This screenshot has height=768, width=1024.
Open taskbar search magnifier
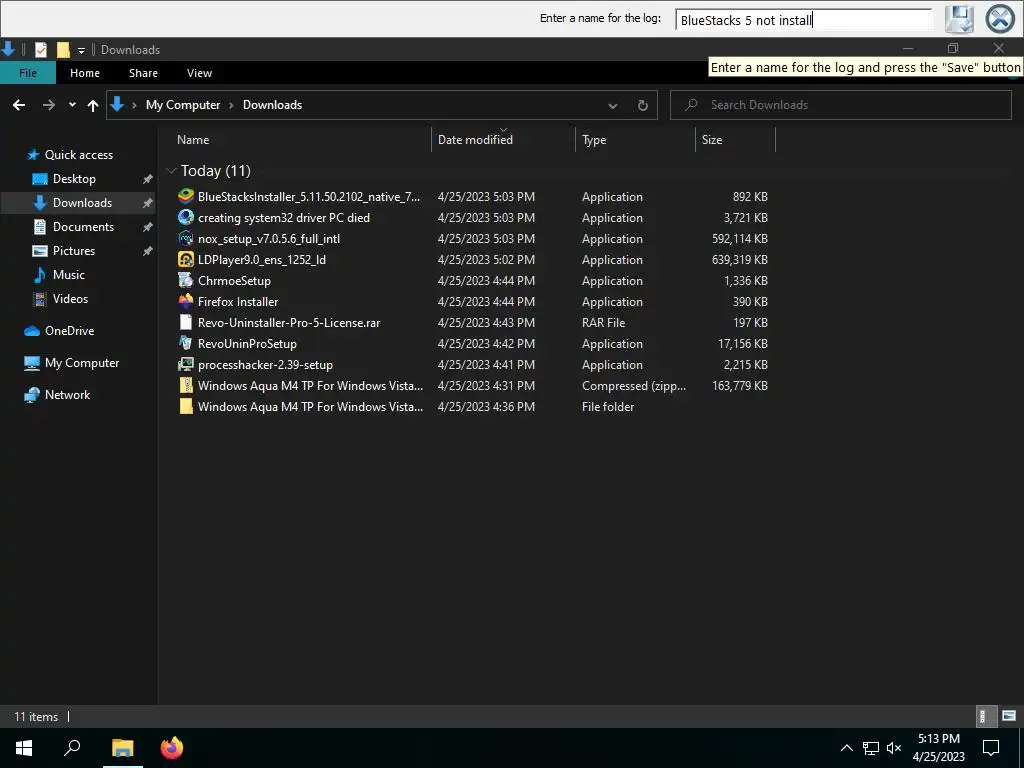tap(72, 748)
